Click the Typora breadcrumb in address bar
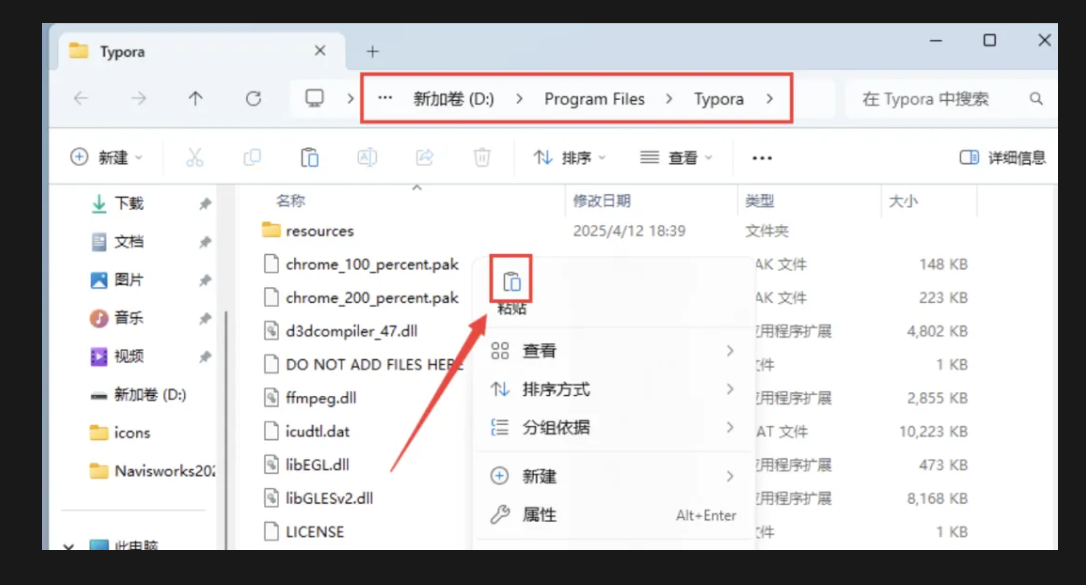The width and height of the screenshot is (1086, 585). pos(719,99)
